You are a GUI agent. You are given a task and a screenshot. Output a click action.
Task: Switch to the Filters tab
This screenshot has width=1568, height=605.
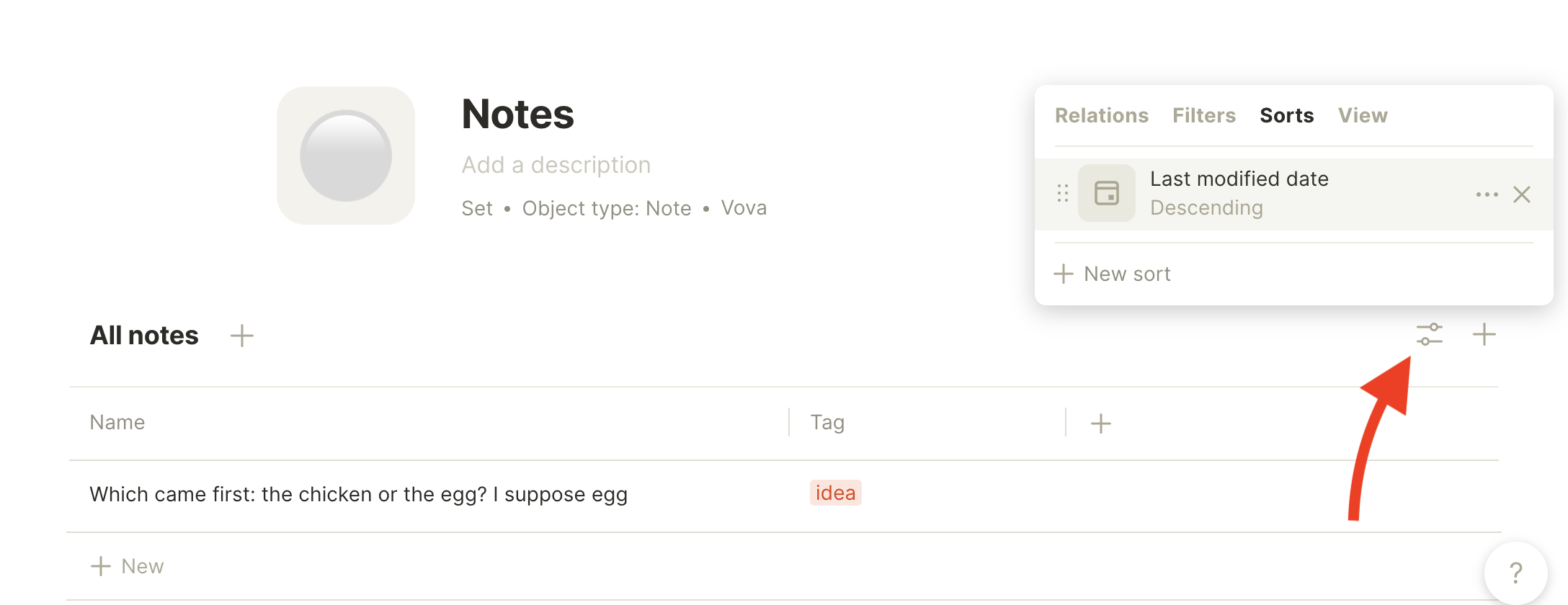point(1203,115)
